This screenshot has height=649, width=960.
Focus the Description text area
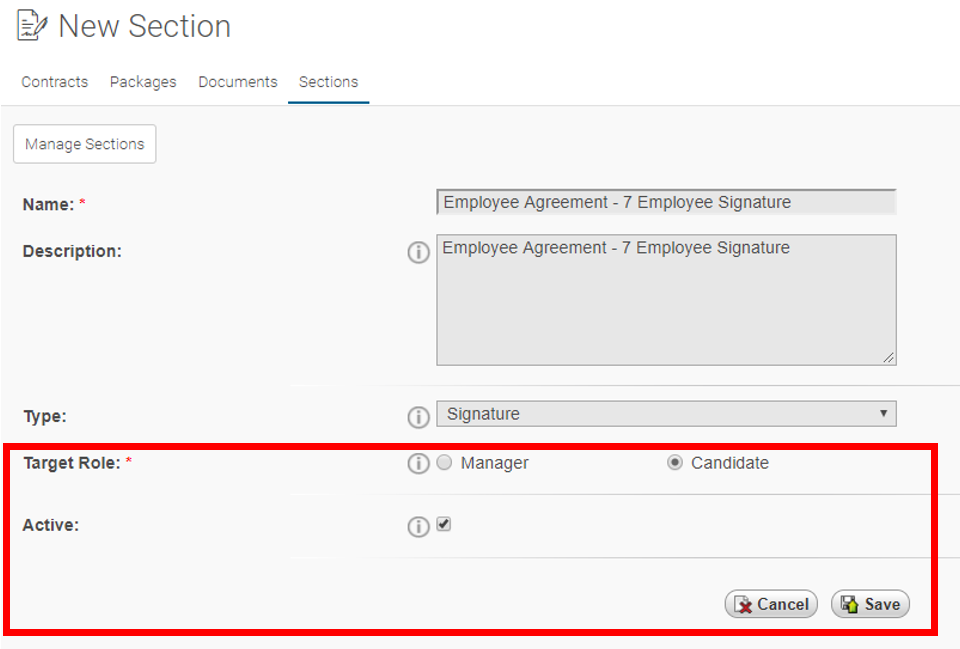[x=666, y=300]
